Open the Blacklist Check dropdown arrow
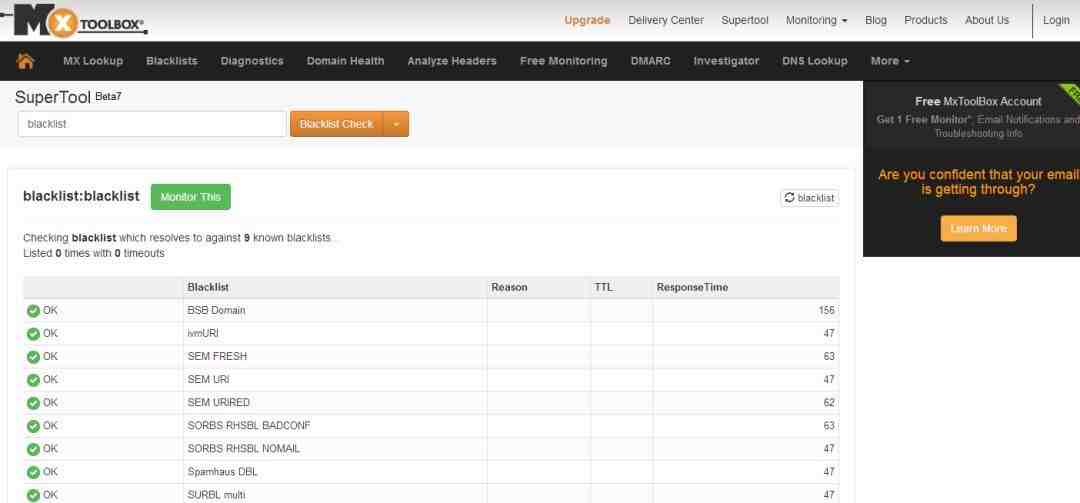Viewport: 1080px width, 503px height. [396, 124]
